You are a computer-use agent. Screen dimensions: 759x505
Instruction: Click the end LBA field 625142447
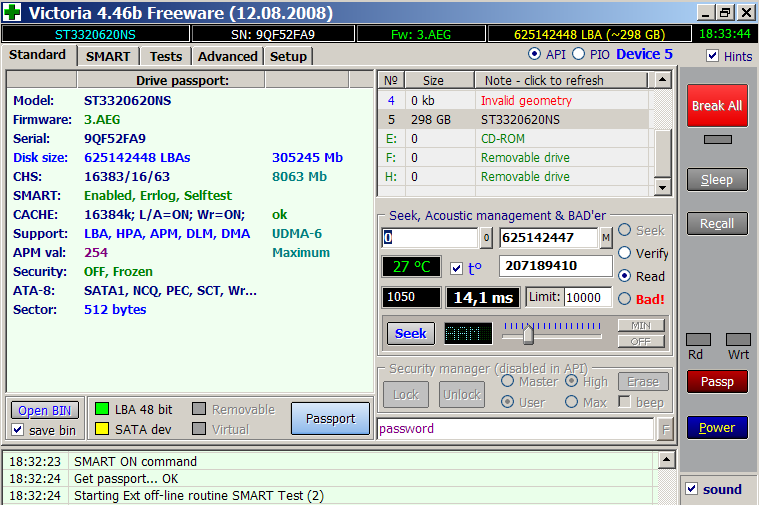[549, 238]
